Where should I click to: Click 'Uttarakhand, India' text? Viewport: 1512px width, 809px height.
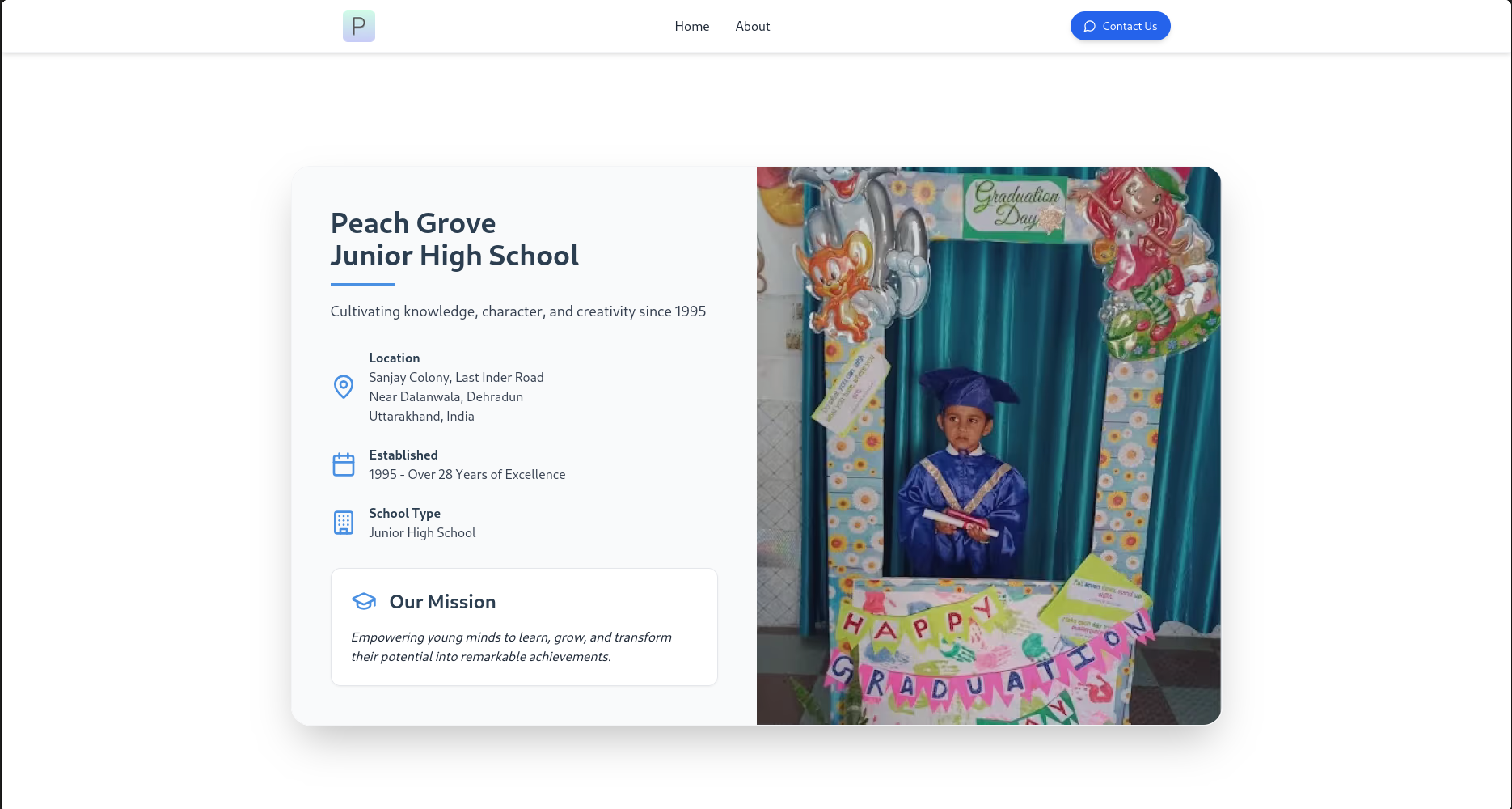422,416
